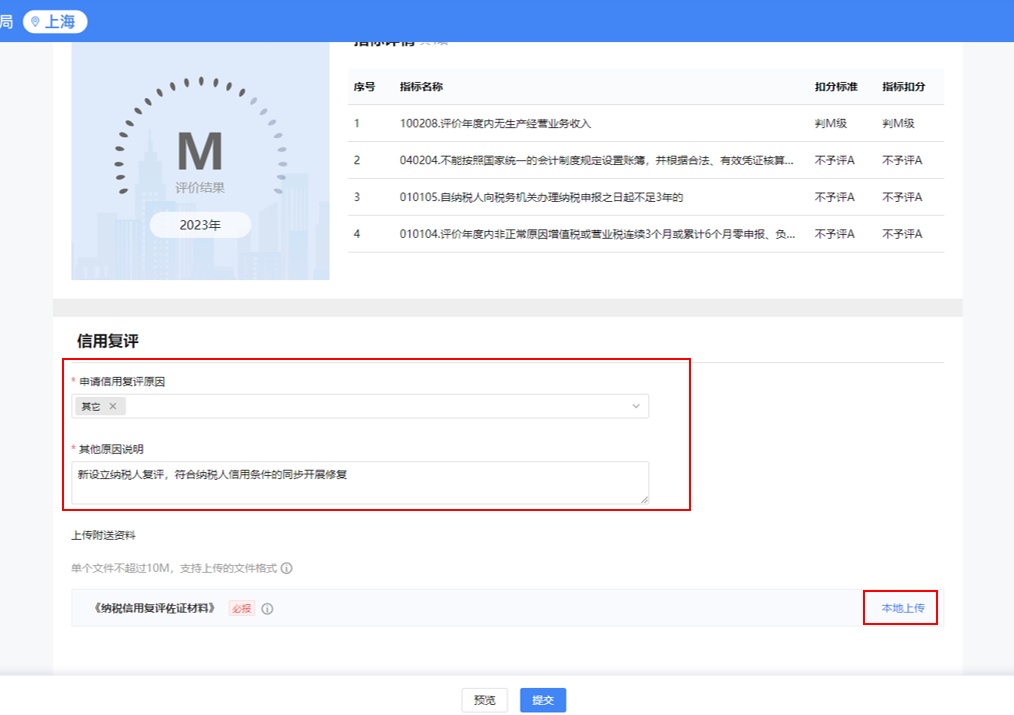
Task: Click the text area resize handle corner
Action: (x=644, y=499)
